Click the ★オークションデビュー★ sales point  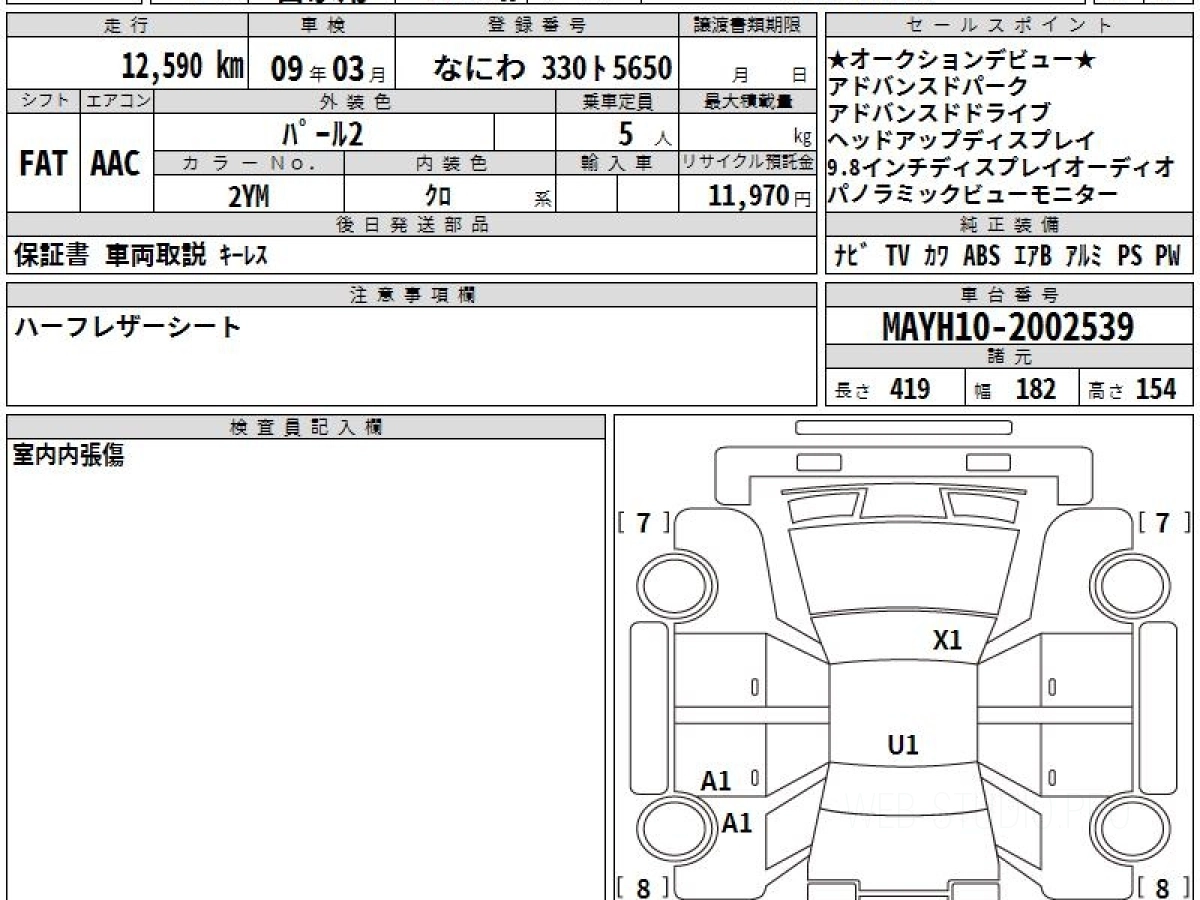[962, 61]
